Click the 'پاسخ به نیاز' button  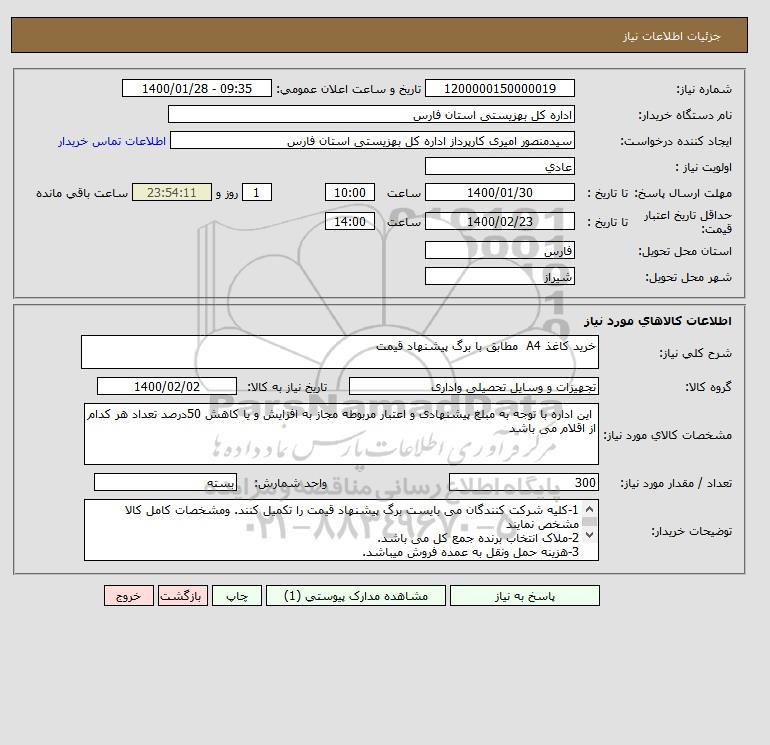click(524, 595)
